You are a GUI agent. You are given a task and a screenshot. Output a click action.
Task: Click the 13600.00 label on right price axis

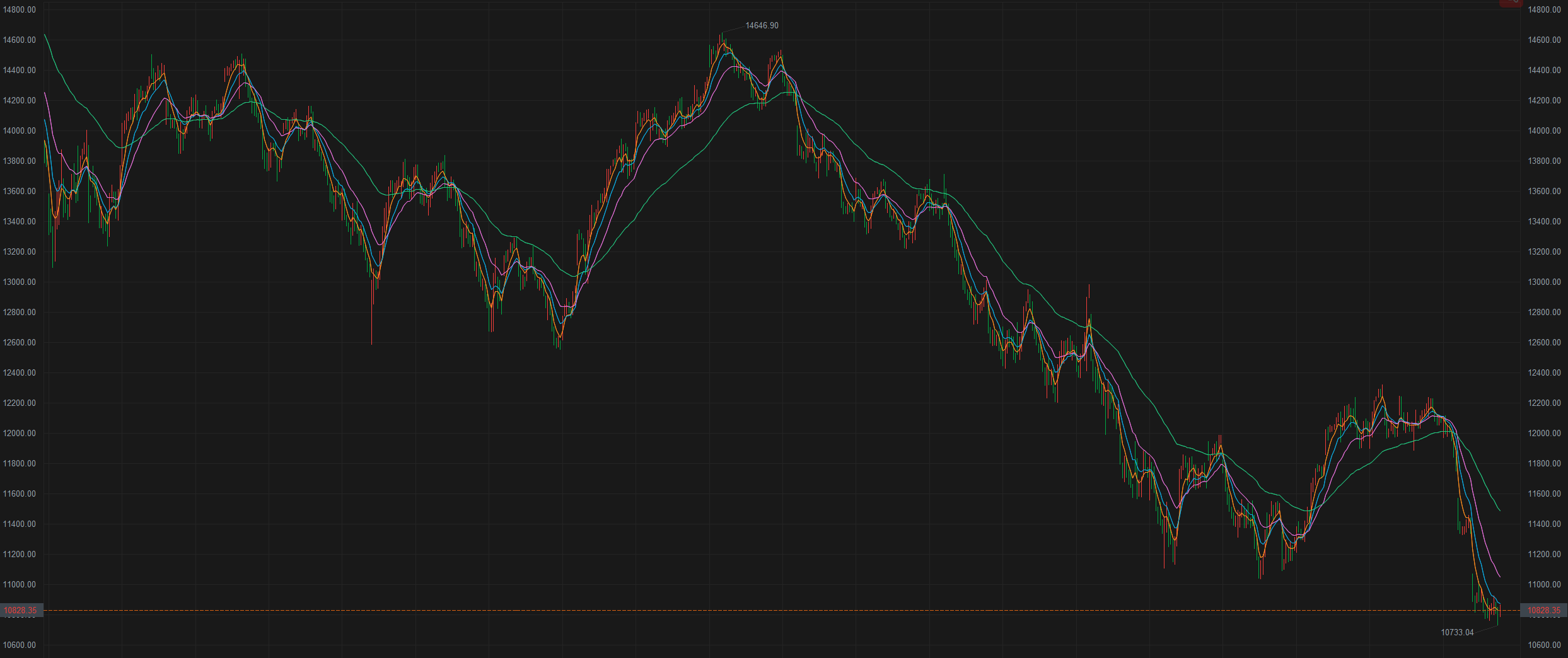(1544, 191)
